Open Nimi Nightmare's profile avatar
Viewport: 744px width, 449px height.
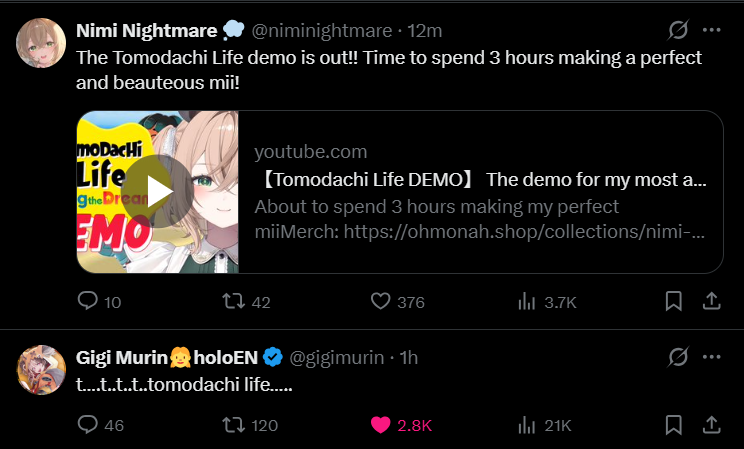click(x=41, y=43)
